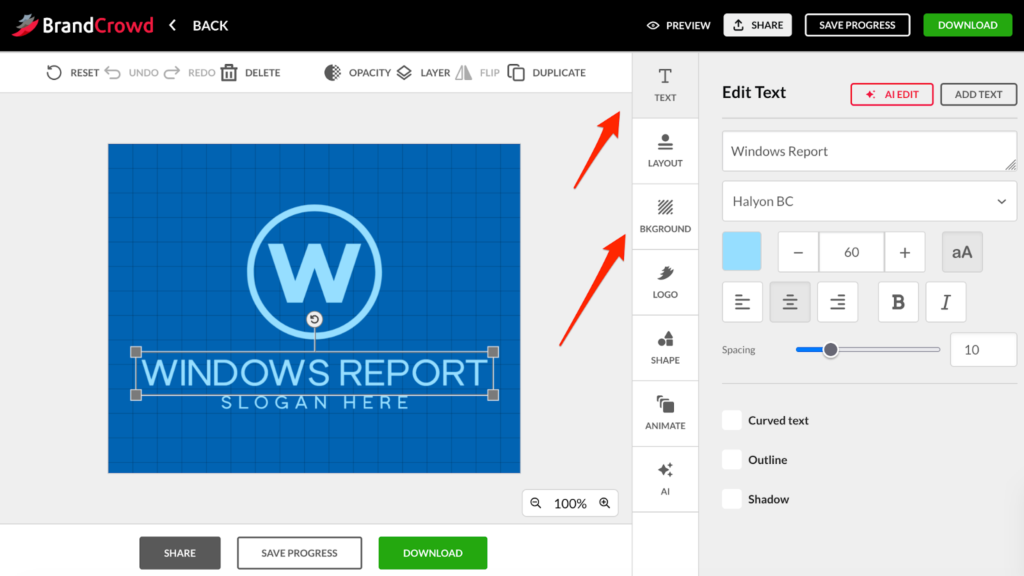Viewport: 1024px width, 576px height.
Task: Align text to the right
Action: [x=837, y=302]
